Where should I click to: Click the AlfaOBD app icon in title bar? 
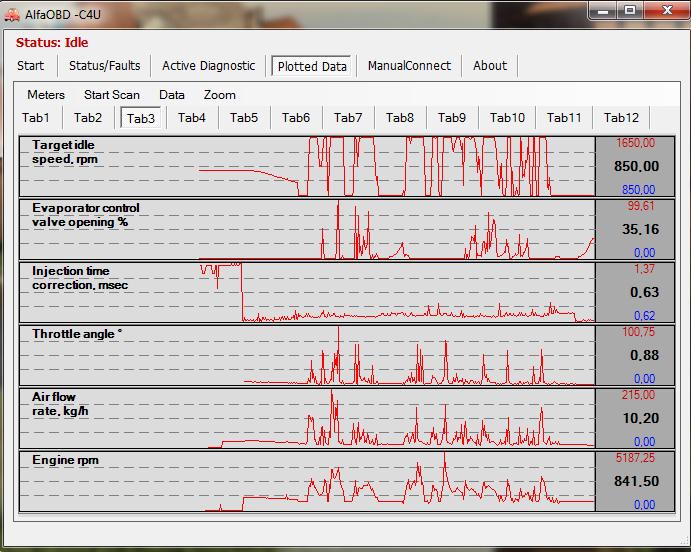(x=12, y=15)
